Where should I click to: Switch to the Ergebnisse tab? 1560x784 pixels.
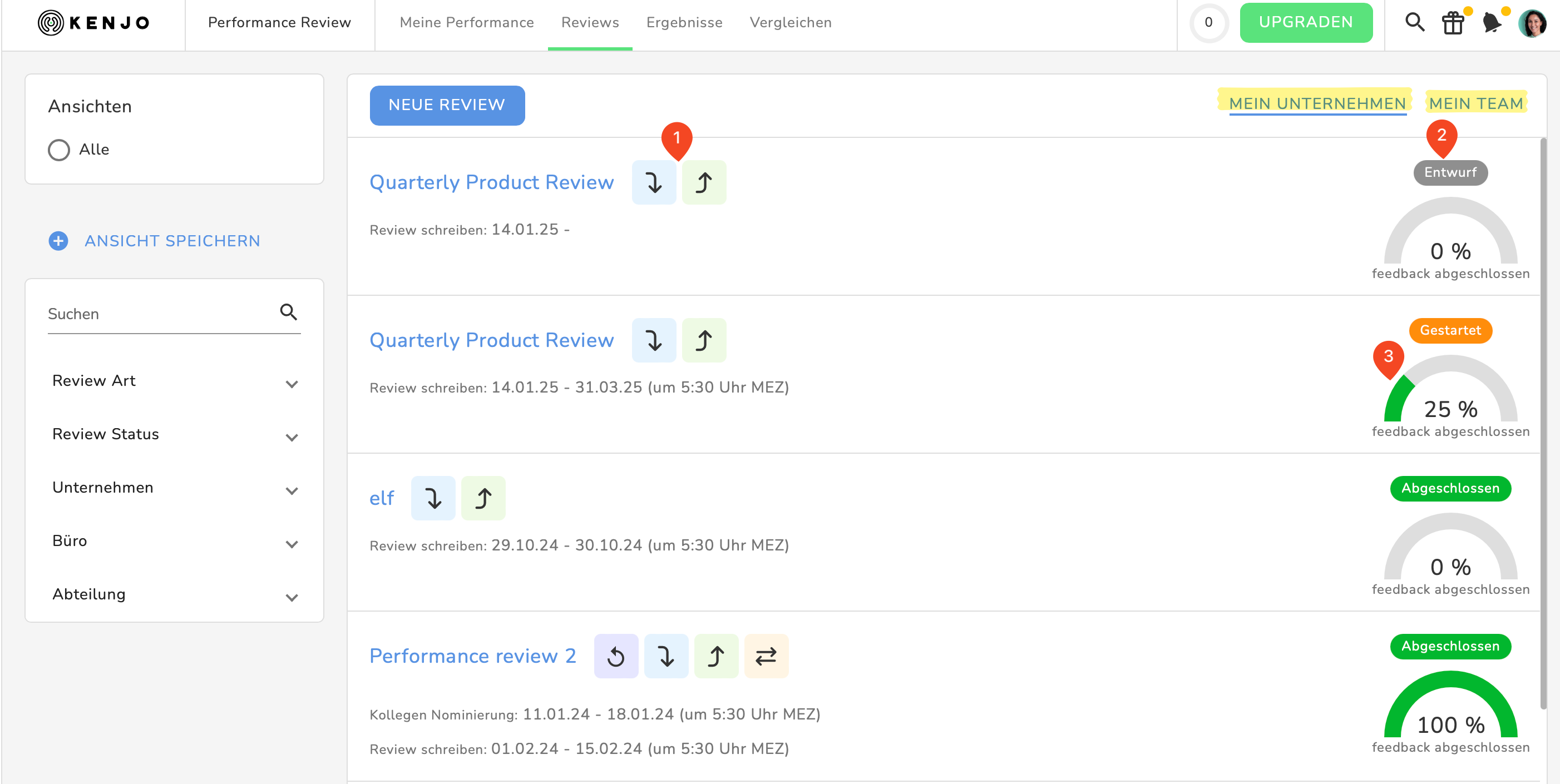(684, 23)
